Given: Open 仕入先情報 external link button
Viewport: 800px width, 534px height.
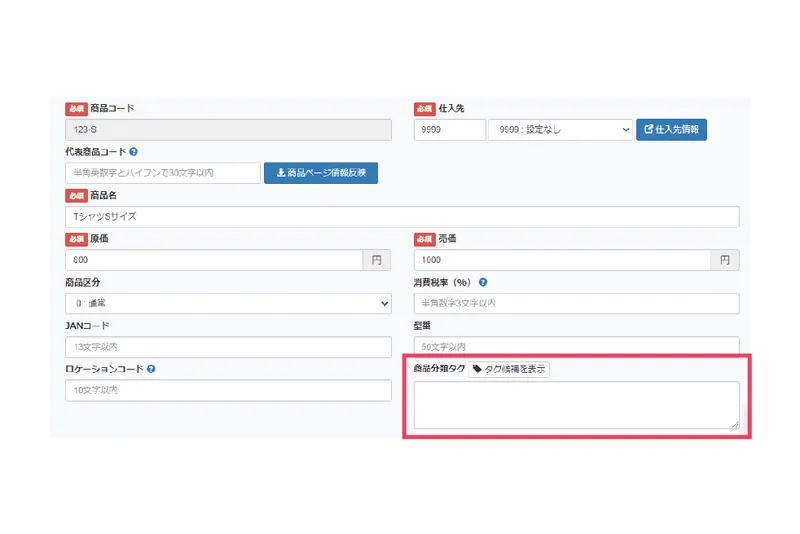Looking at the screenshot, I should point(671,130).
